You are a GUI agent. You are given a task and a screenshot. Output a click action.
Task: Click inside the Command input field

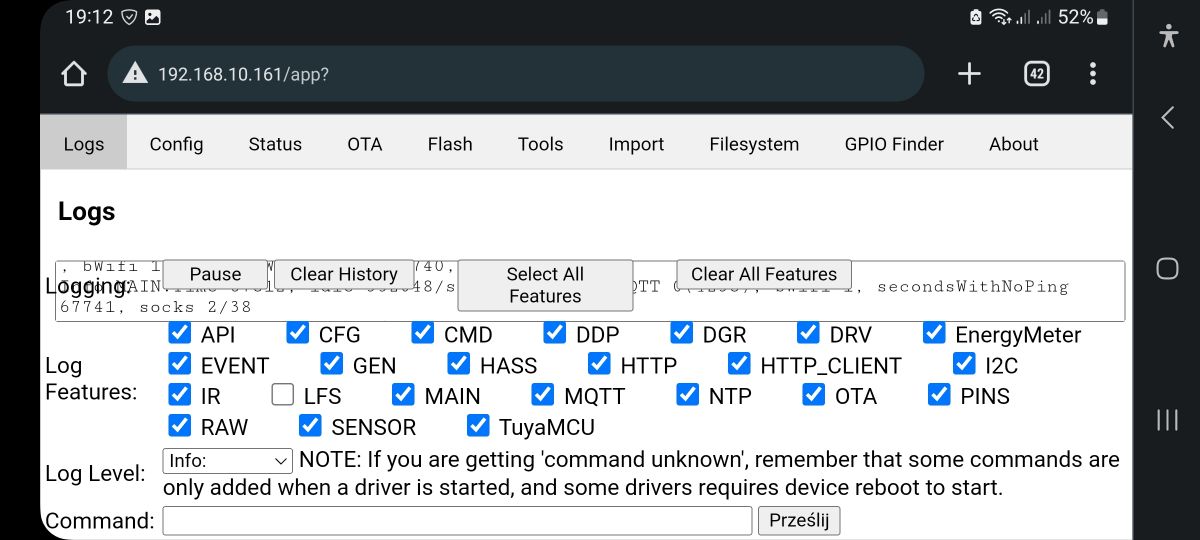457,521
